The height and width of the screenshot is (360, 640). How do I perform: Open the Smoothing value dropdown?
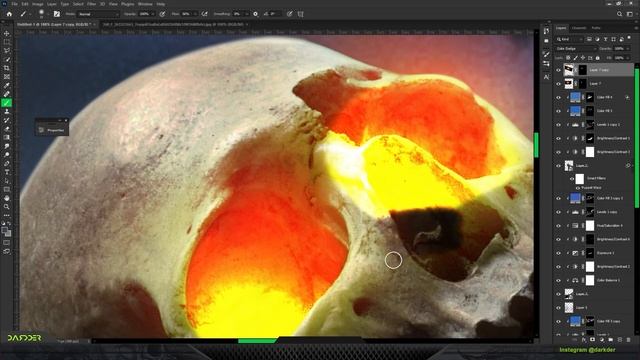point(246,14)
